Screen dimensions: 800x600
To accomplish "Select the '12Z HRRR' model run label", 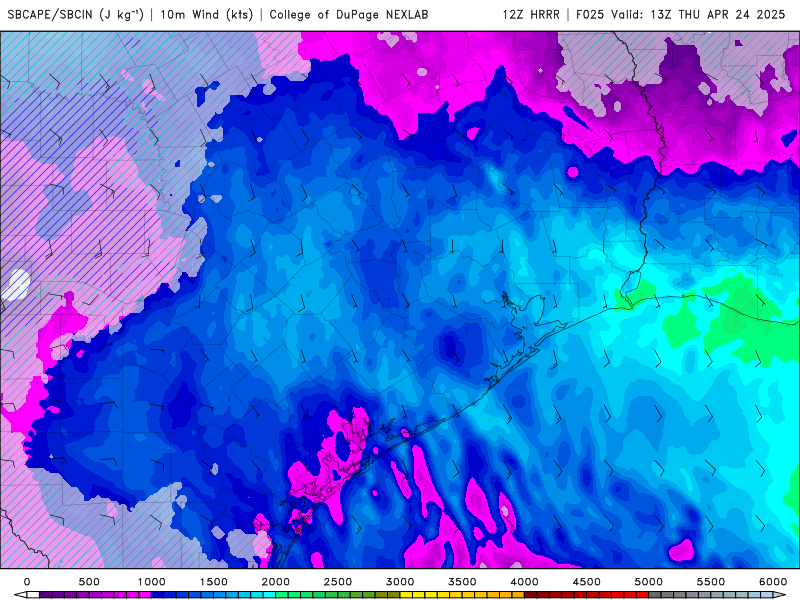I will [531, 15].
